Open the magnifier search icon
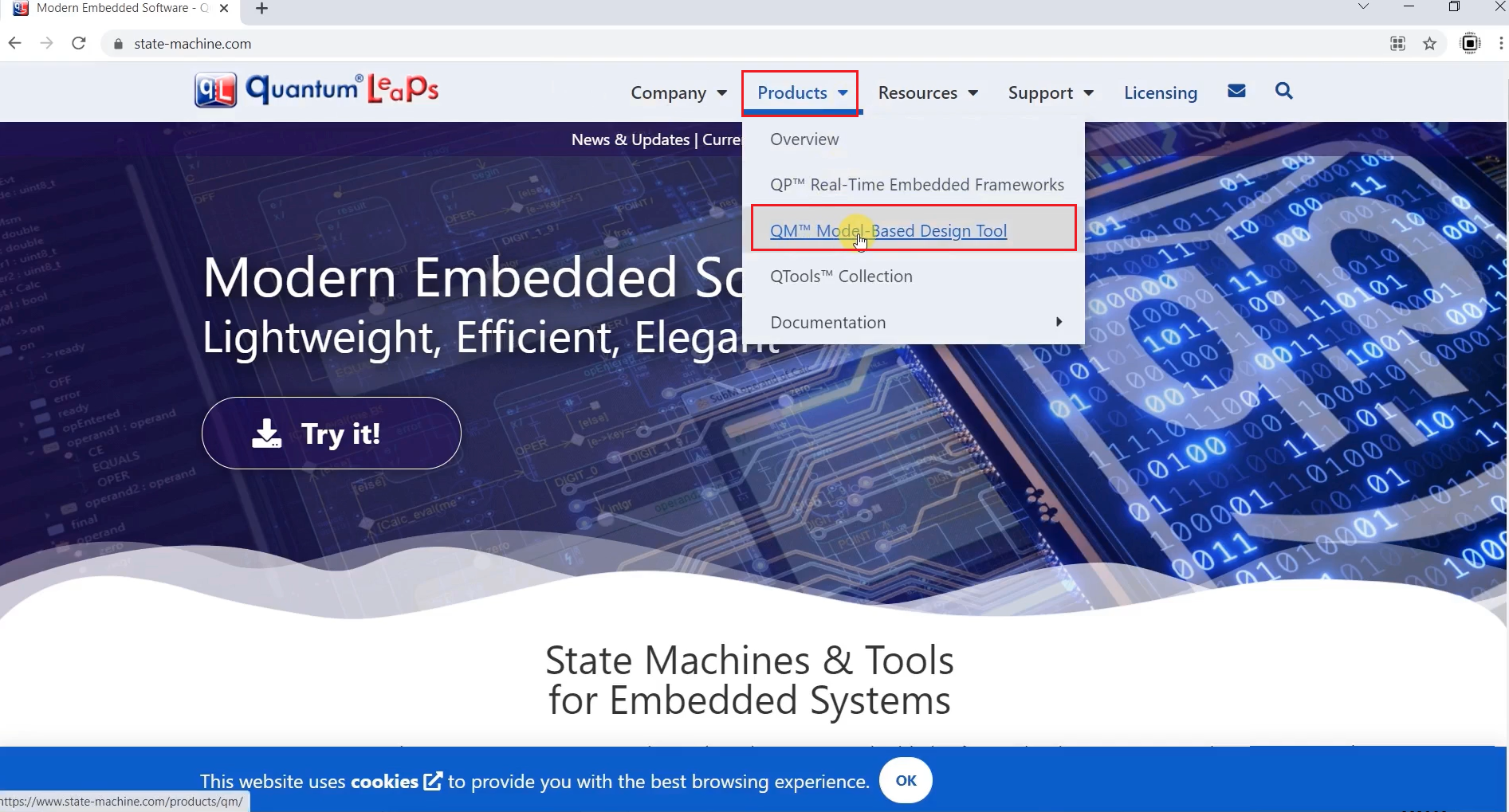Viewport: 1509px width, 812px height. pos(1283,92)
